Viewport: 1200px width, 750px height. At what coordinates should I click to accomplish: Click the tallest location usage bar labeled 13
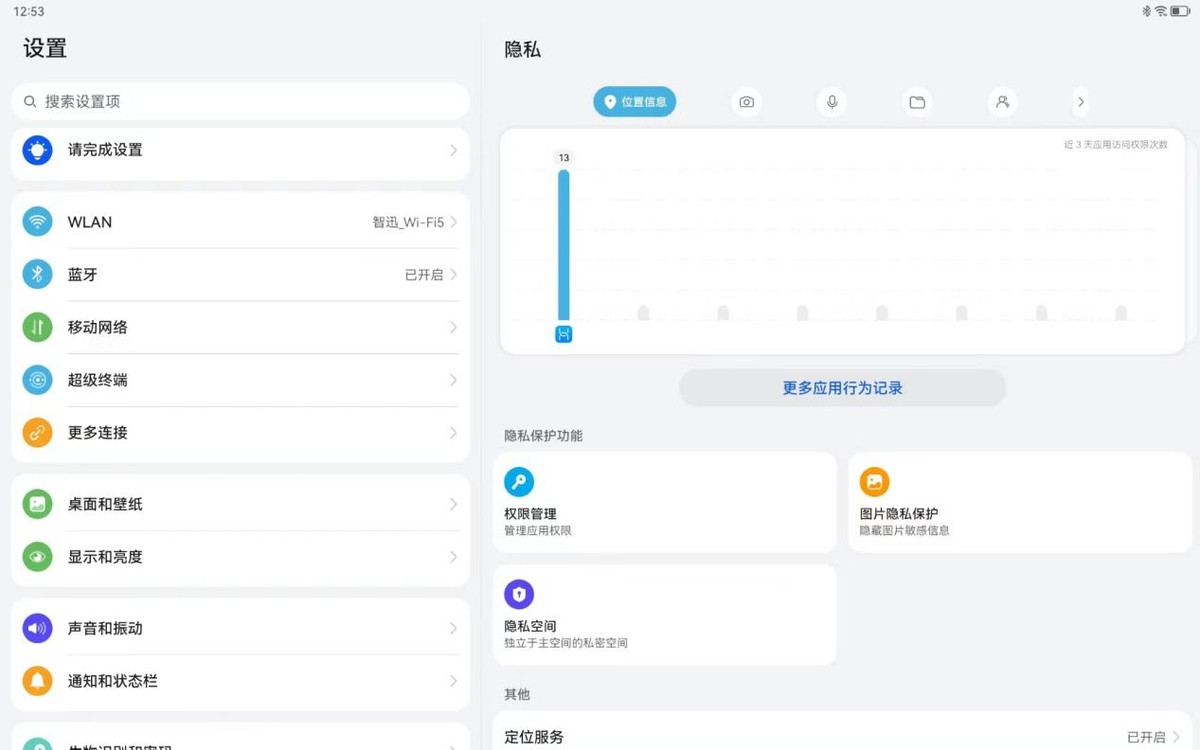coord(563,240)
